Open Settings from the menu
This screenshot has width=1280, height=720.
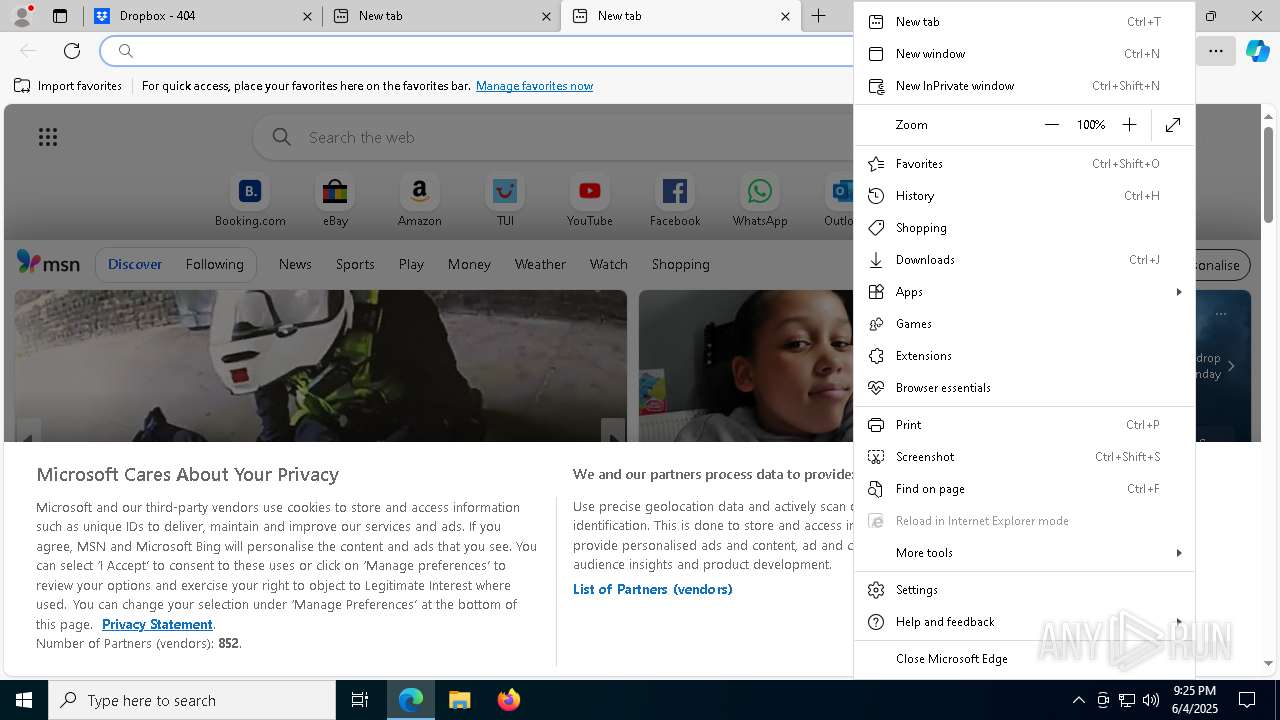1025,590
